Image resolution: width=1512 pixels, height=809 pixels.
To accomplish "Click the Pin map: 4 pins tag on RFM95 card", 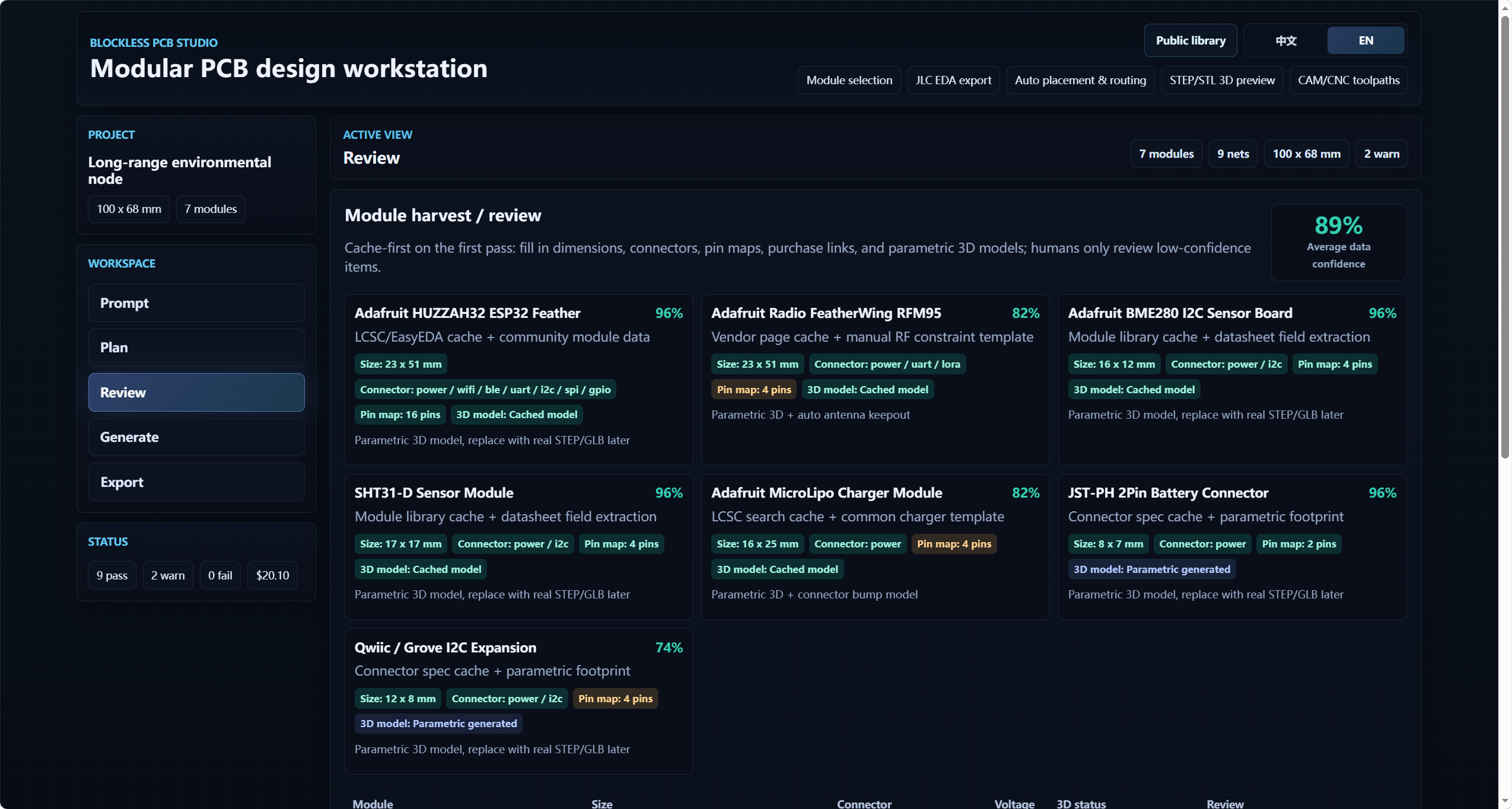I will (x=753, y=390).
